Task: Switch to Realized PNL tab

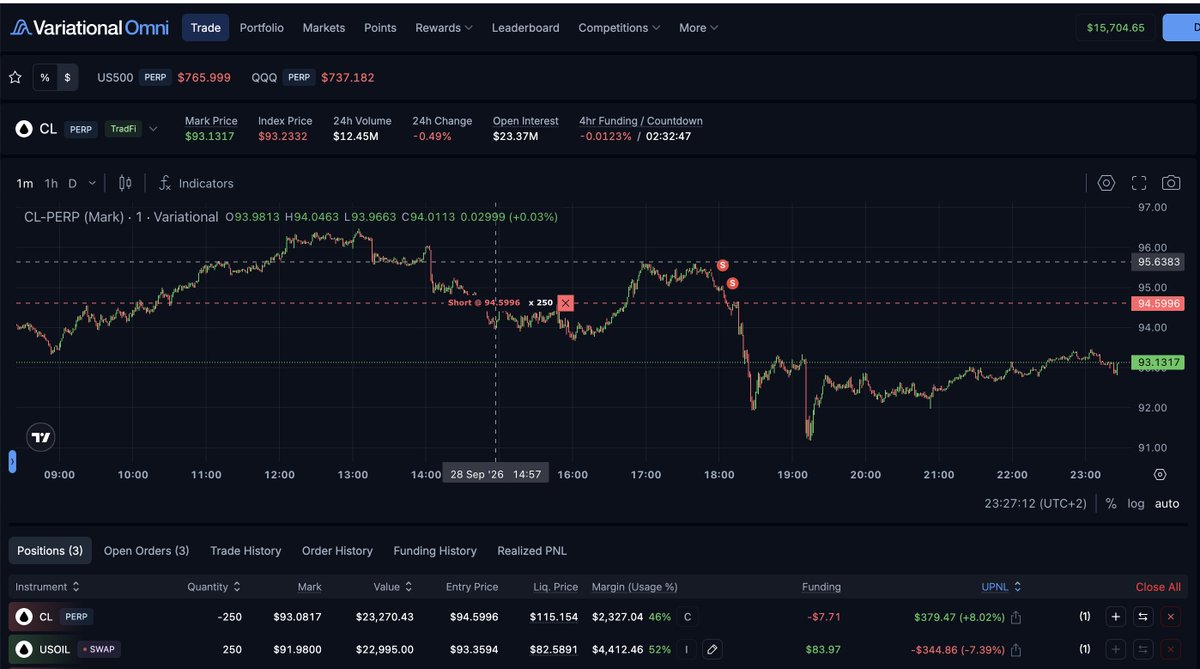Action: point(532,551)
